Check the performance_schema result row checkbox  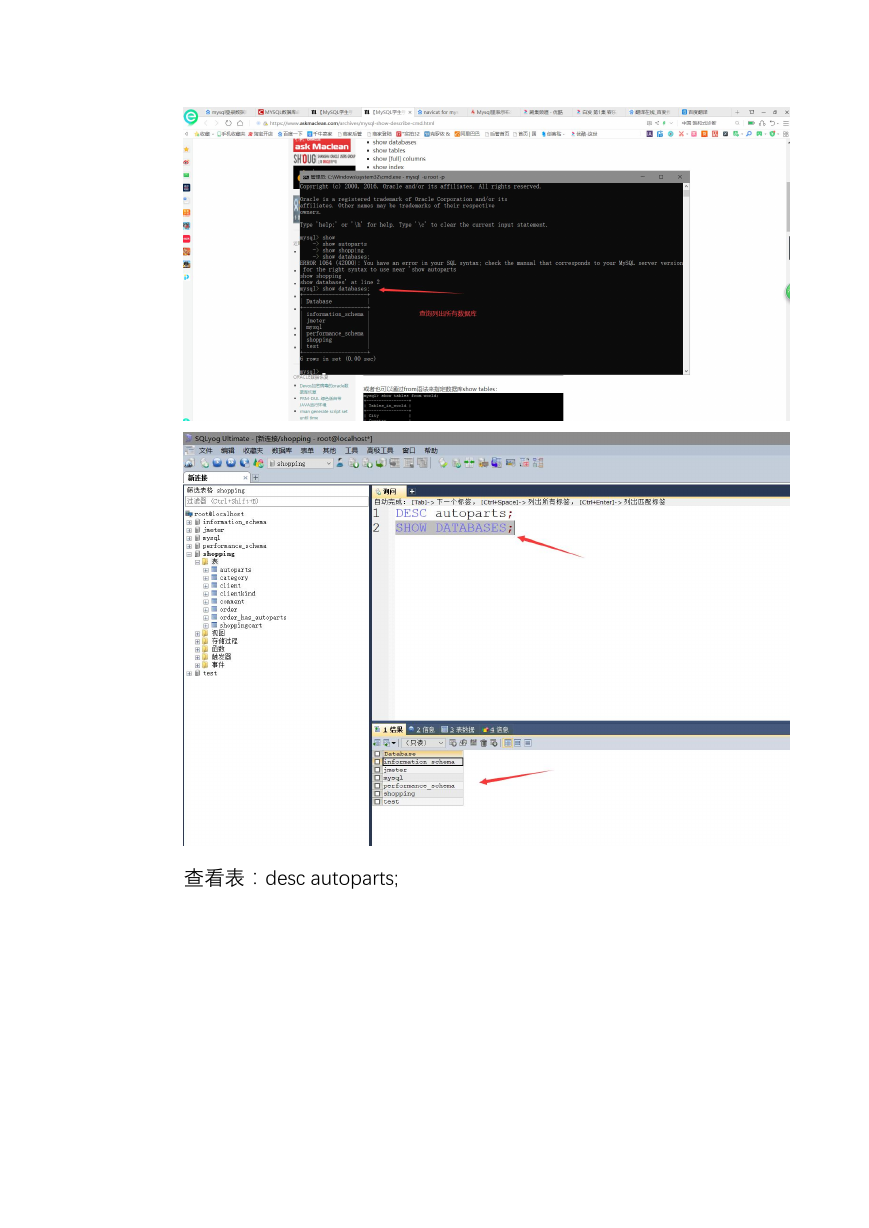click(x=377, y=786)
